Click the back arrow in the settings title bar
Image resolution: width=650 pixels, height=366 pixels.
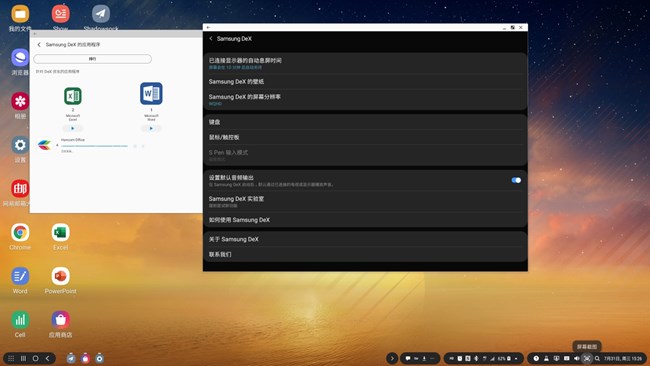[209, 27]
